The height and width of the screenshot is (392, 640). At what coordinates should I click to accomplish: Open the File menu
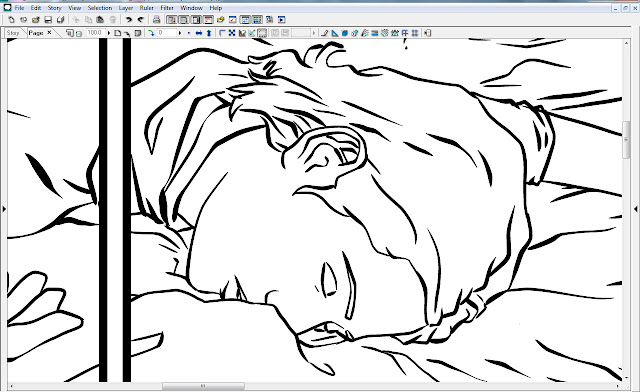[x=19, y=8]
